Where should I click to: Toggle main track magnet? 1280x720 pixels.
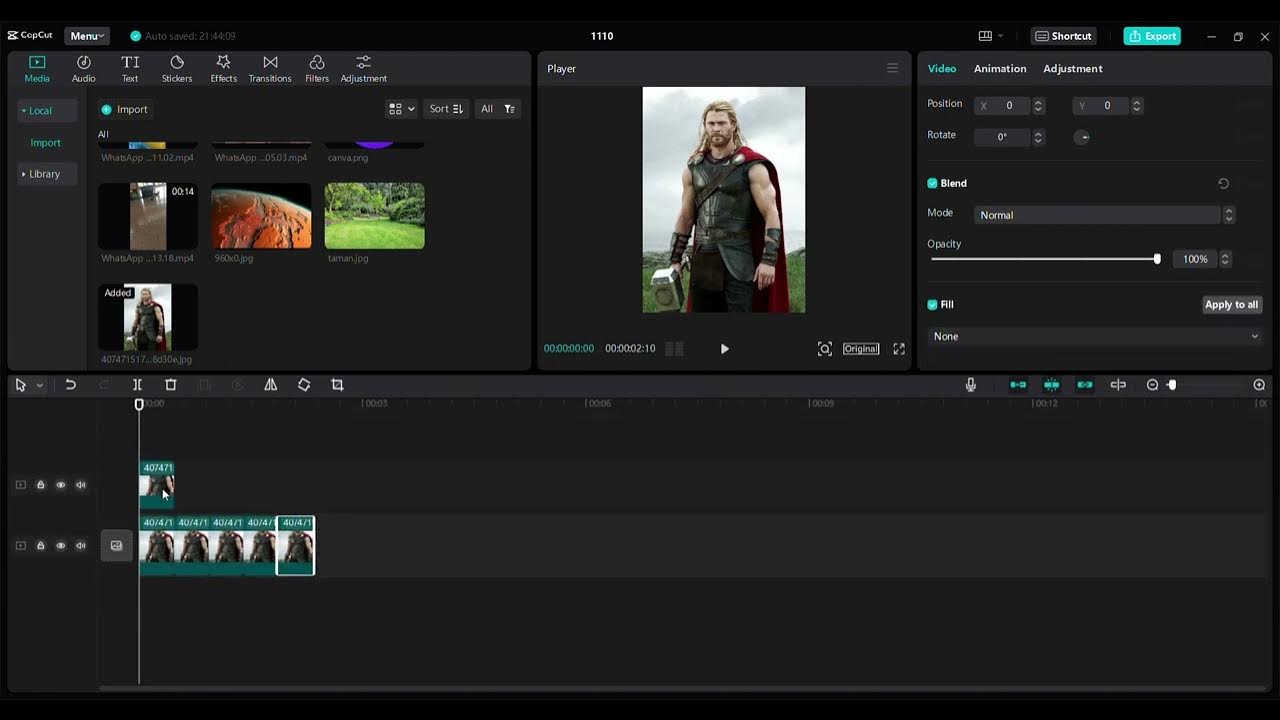[x=1018, y=385]
